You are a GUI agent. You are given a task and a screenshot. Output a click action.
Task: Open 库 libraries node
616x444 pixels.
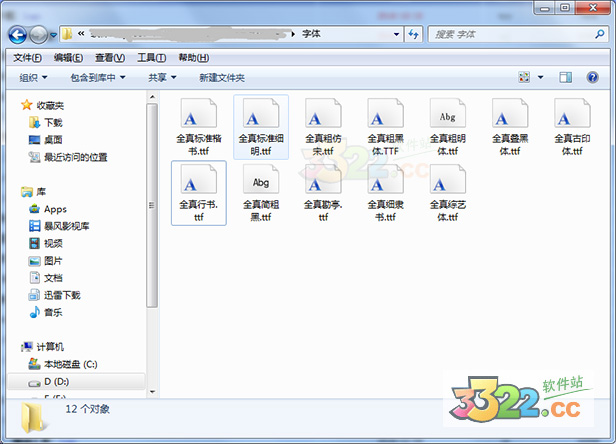coord(34,192)
